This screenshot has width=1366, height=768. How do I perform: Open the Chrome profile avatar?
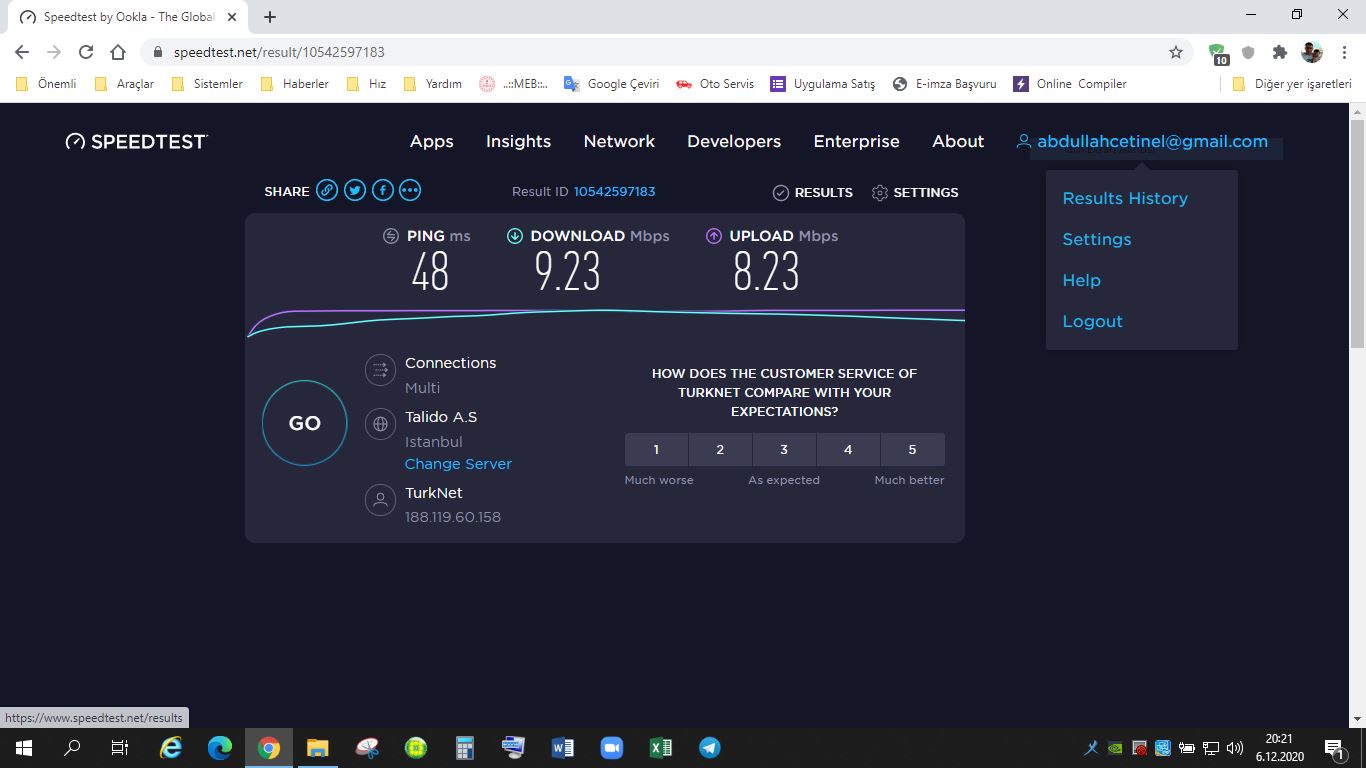pos(1312,52)
